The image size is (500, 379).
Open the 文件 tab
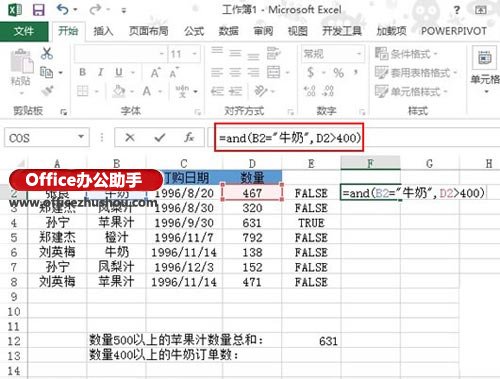(24, 31)
